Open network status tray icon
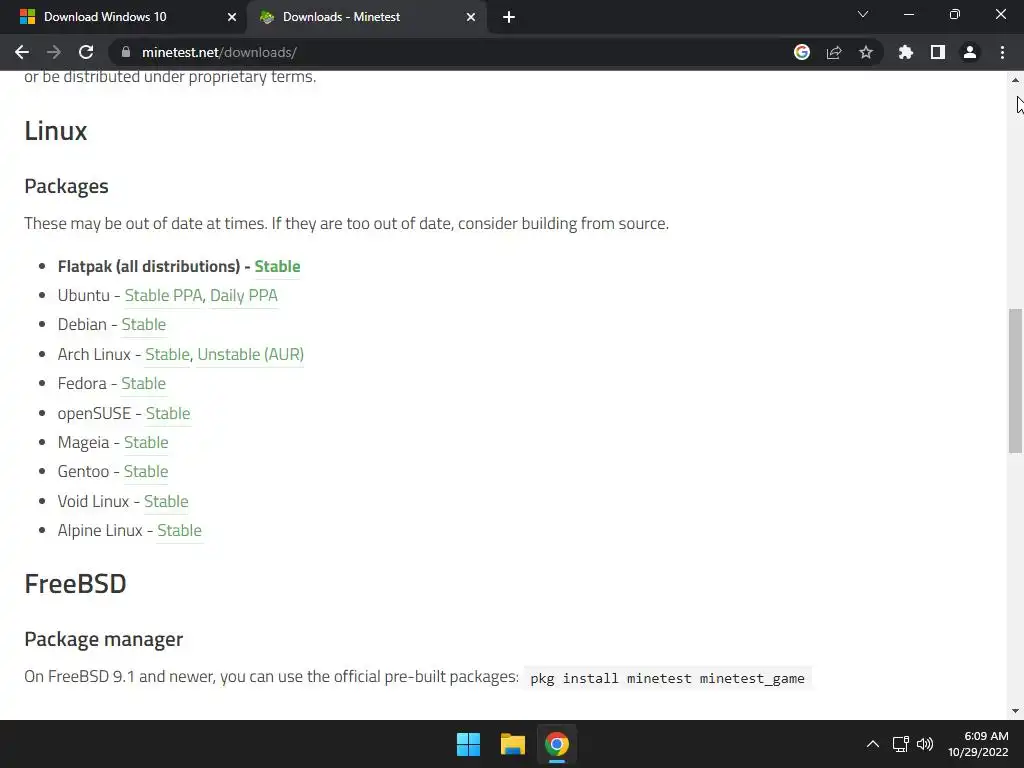The height and width of the screenshot is (768, 1024). coord(901,744)
